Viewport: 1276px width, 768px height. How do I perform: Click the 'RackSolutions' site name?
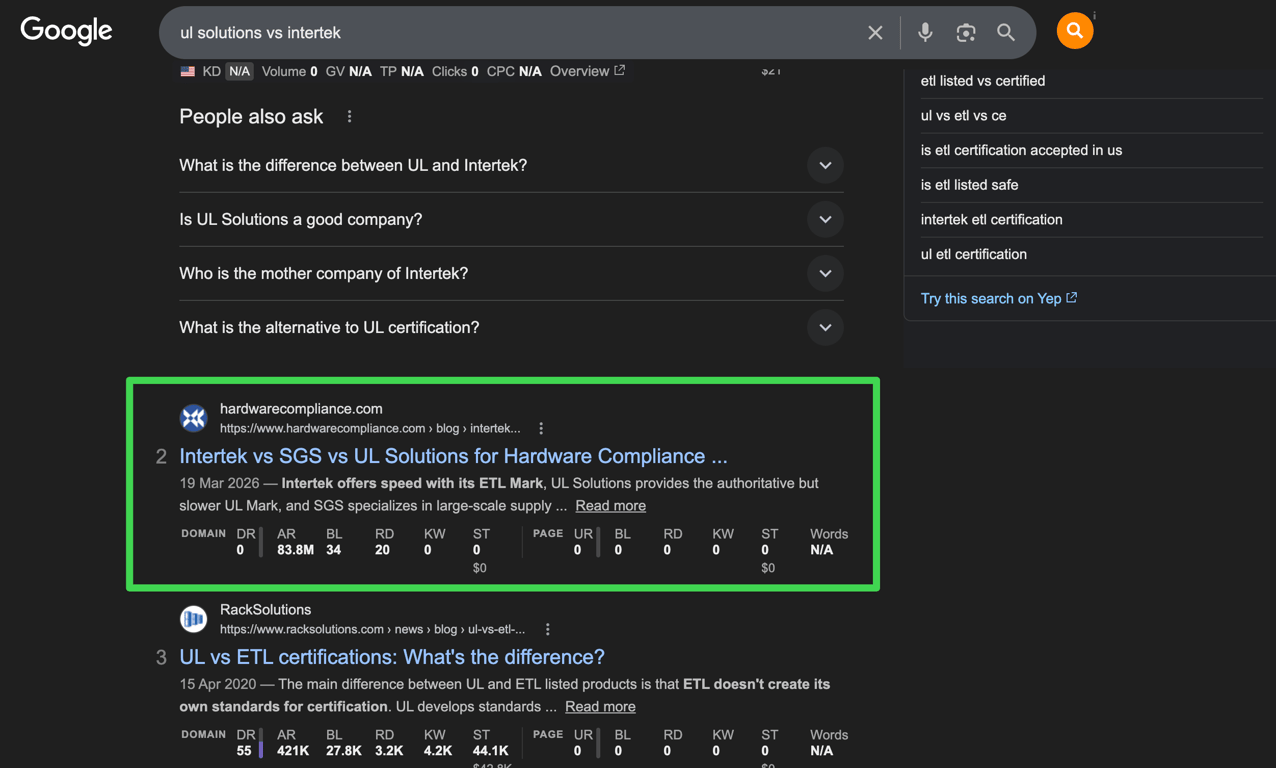point(265,610)
